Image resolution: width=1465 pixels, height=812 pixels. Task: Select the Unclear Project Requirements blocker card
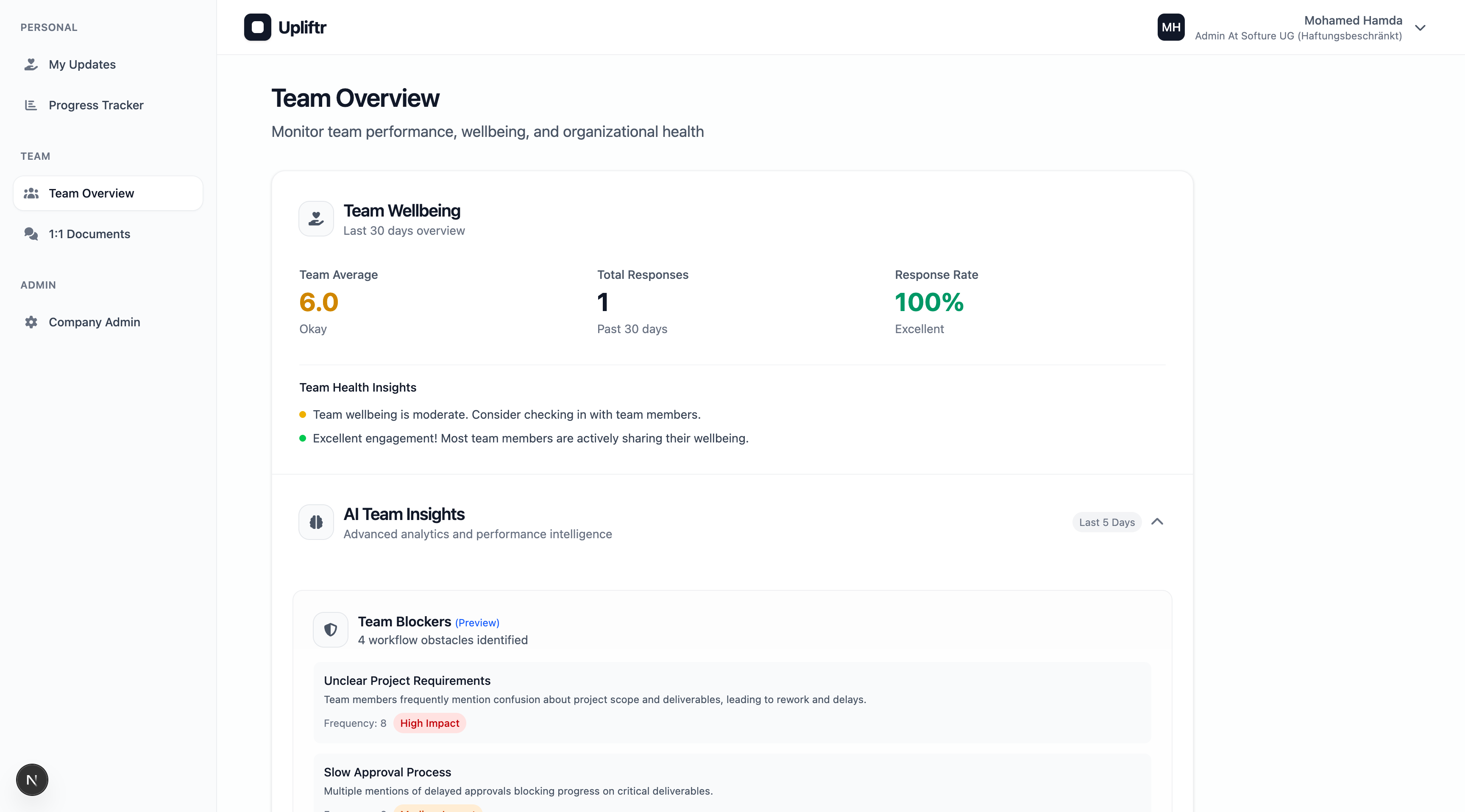732,702
